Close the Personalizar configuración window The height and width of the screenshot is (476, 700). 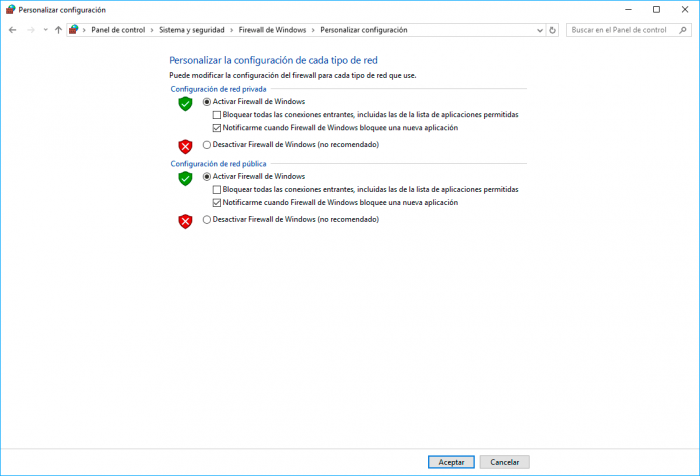click(x=685, y=9)
